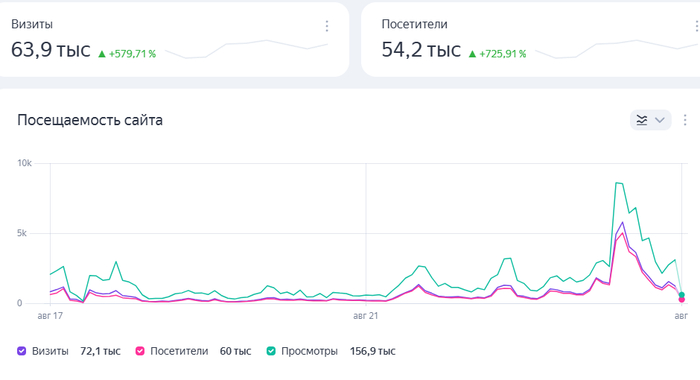Click the +579,71 % growth indicator
This screenshot has height=380, width=700.
(127, 54)
